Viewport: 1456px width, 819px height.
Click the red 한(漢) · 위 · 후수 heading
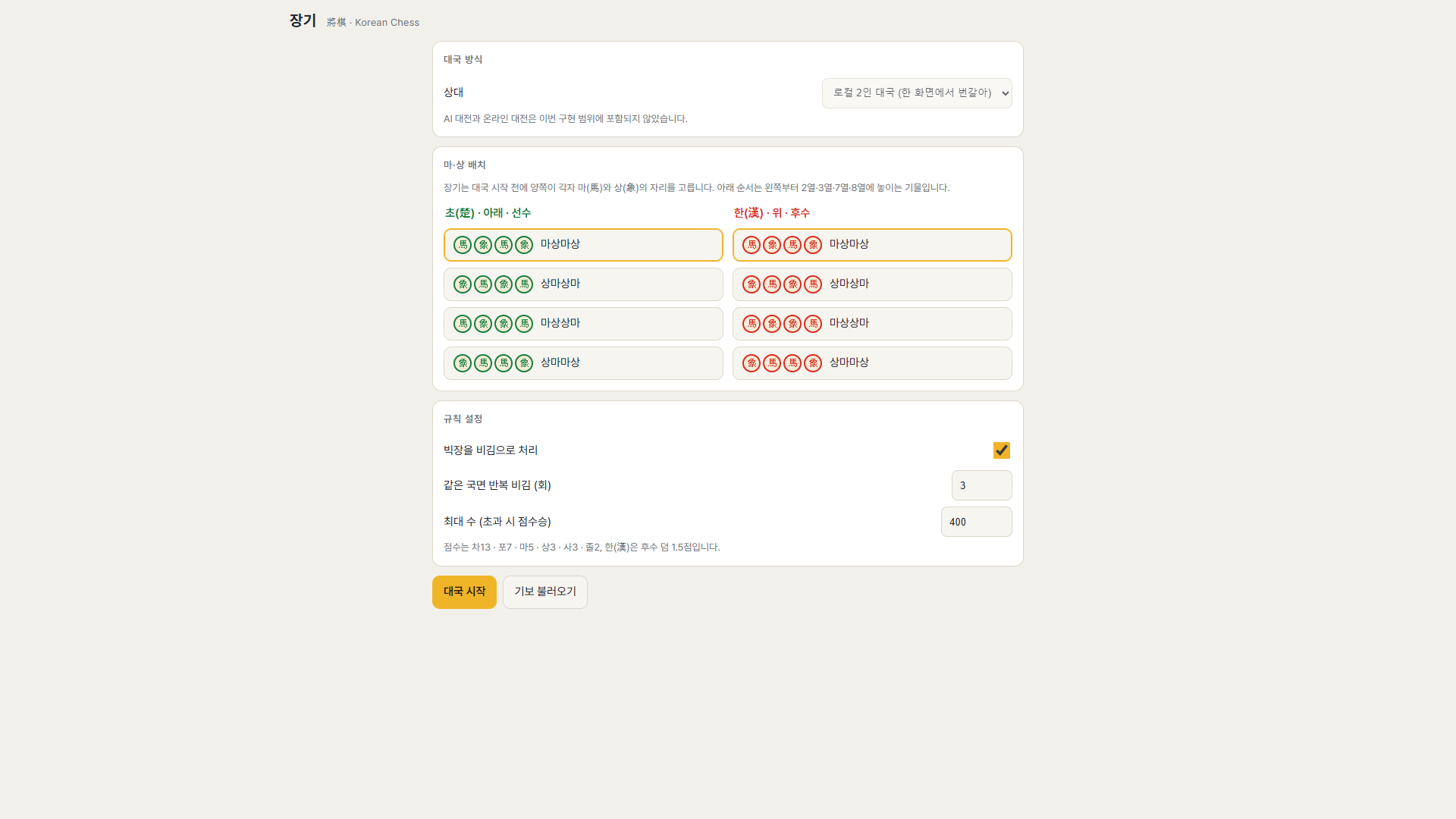(x=772, y=213)
